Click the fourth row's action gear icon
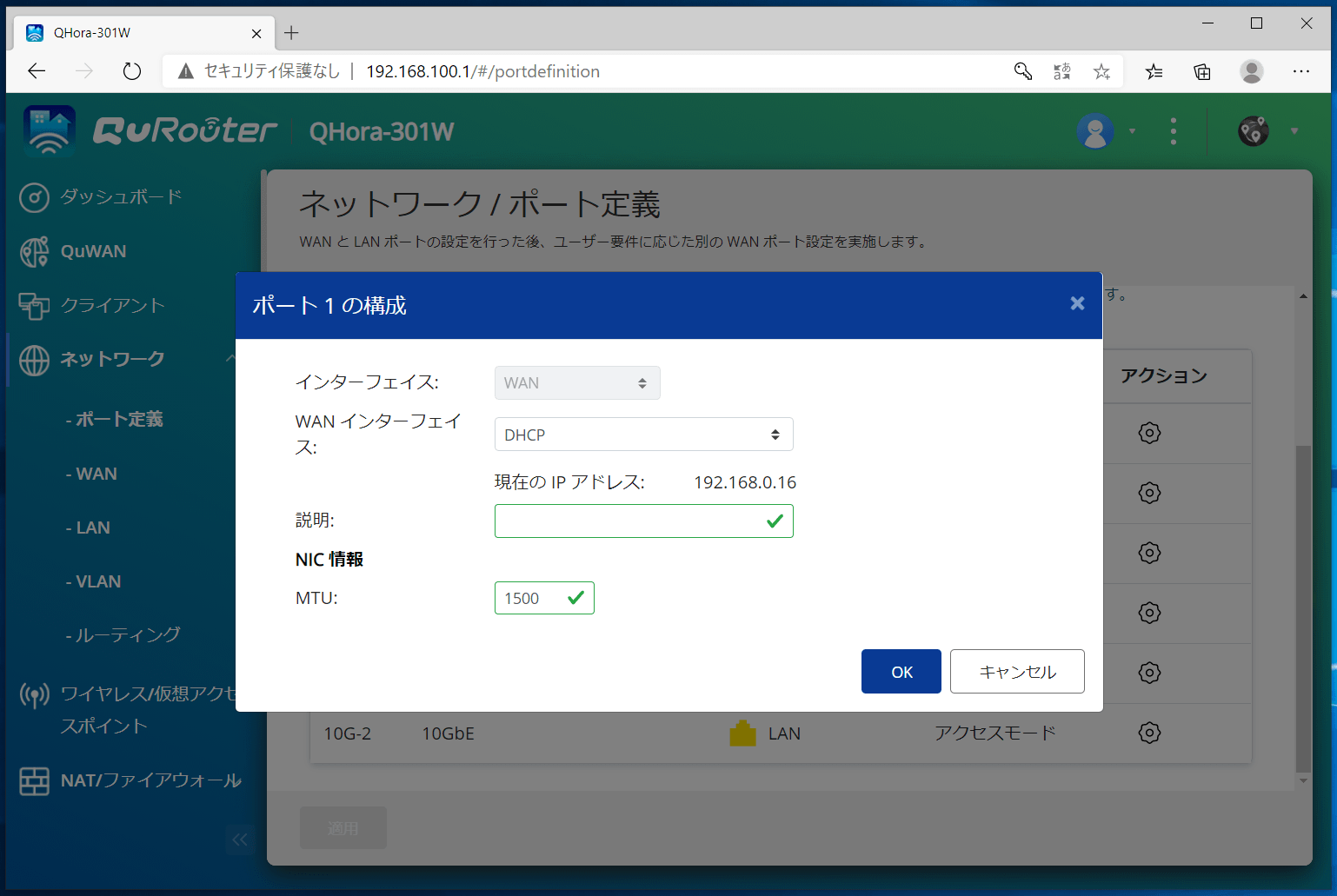1337x896 pixels. point(1149,613)
